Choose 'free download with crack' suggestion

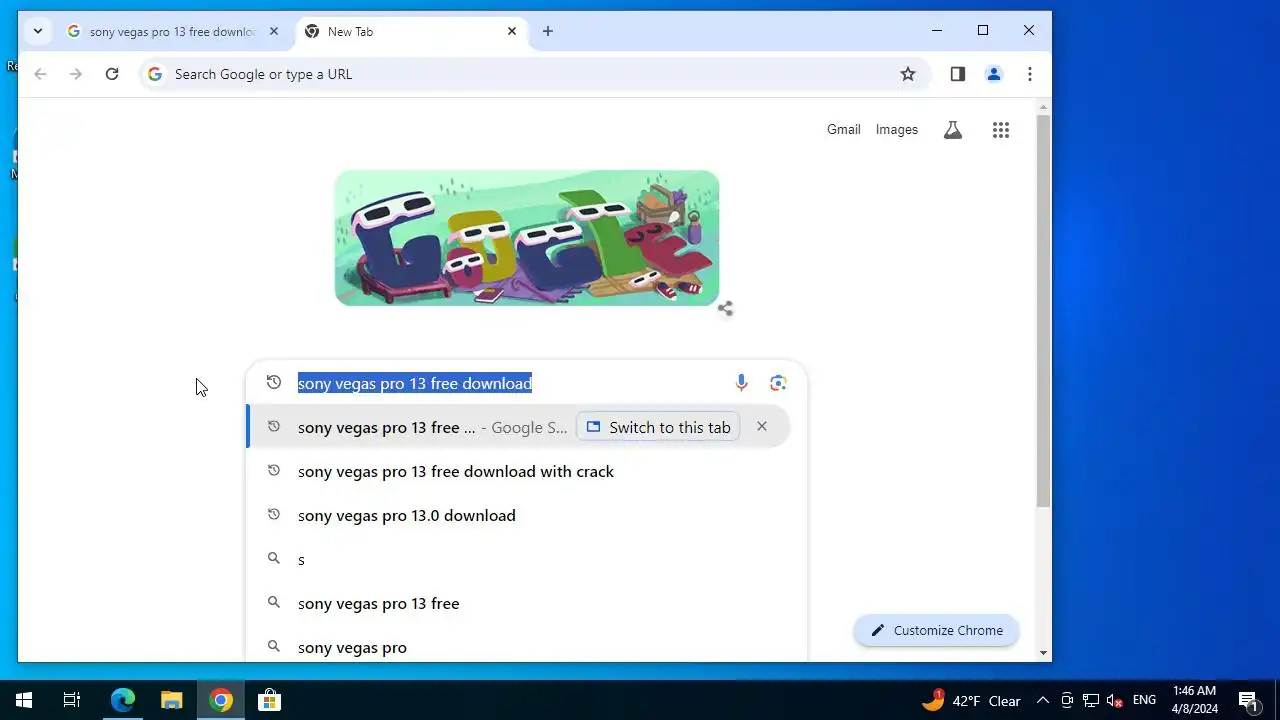pyautogui.click(x=518, y=471)
